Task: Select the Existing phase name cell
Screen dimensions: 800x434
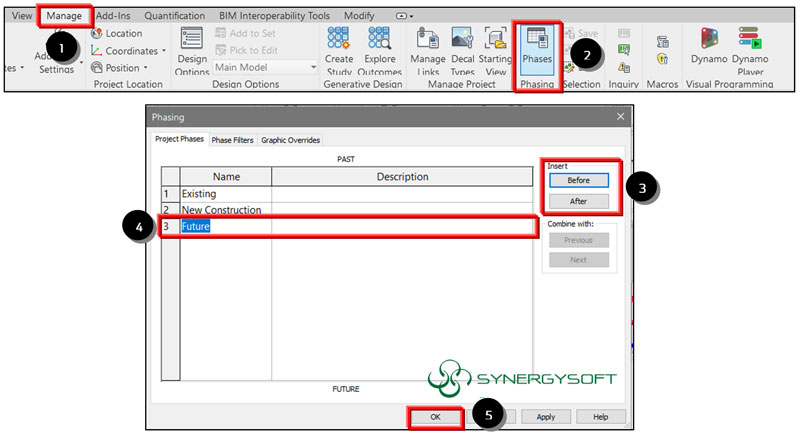Action: click(x=226, y=194)
